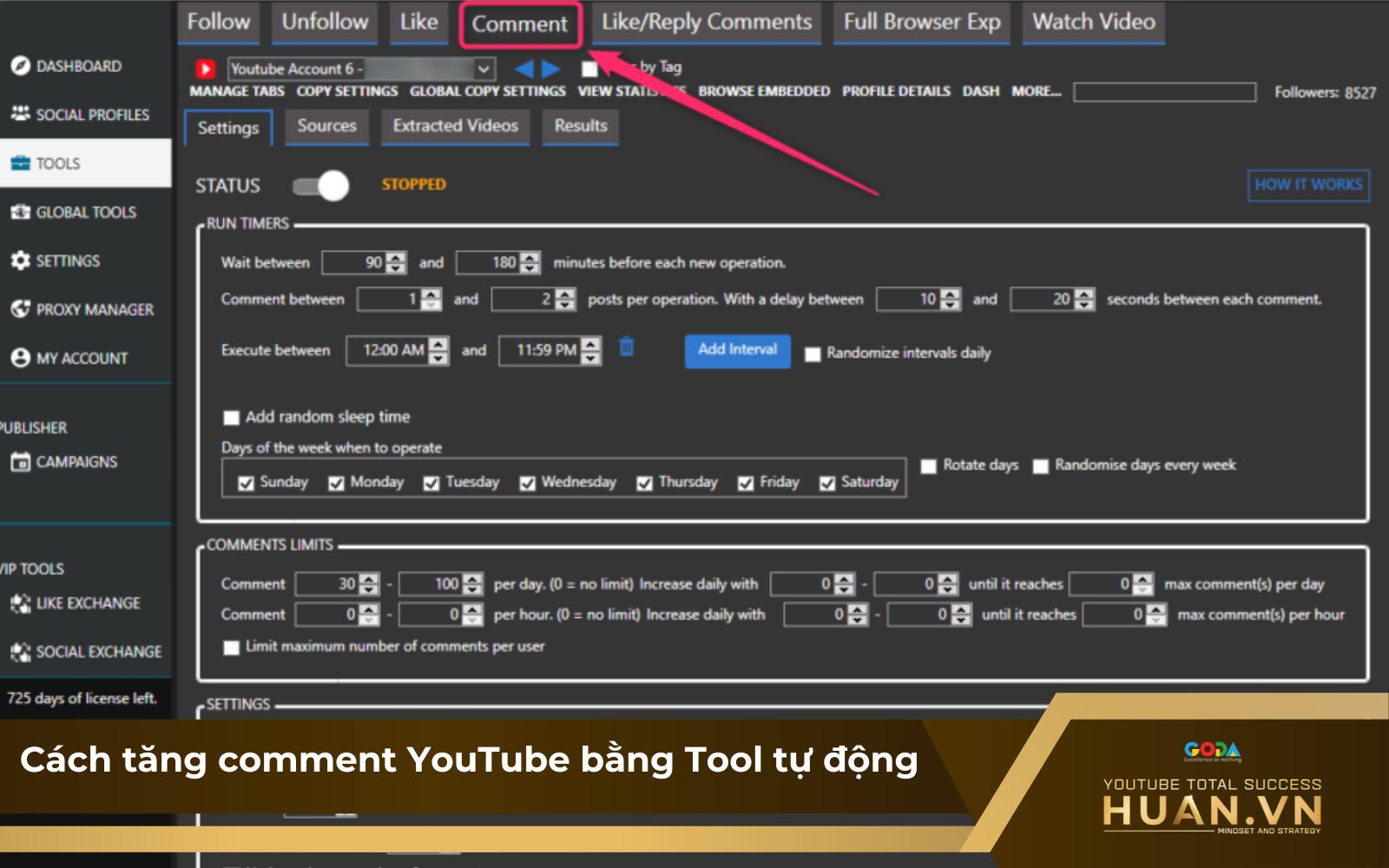Switch to the Follow tab
This screenshot has height=868, width=1389.
(219, 23)
